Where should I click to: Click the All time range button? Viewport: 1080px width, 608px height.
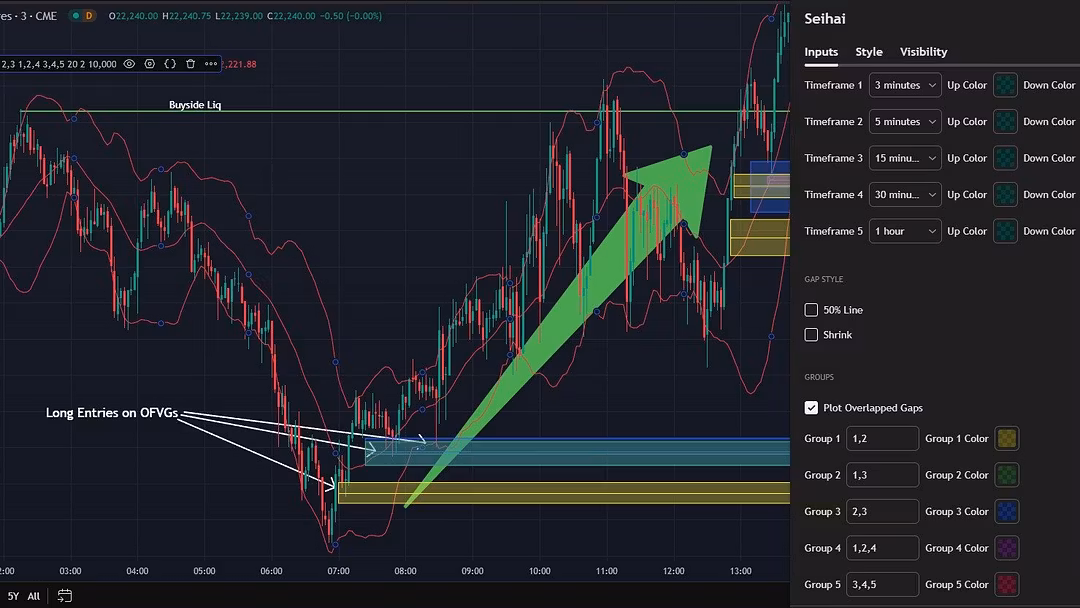pos(34,596)
